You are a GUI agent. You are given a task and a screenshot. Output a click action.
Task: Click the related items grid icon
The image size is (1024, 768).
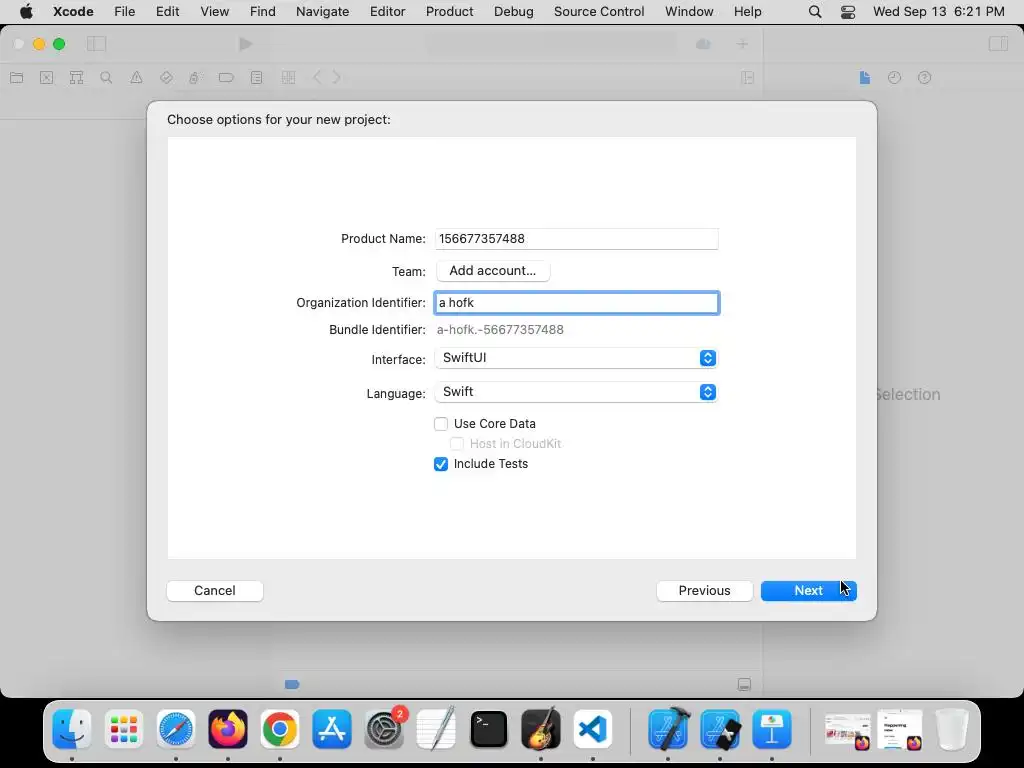tap(288, 78)
